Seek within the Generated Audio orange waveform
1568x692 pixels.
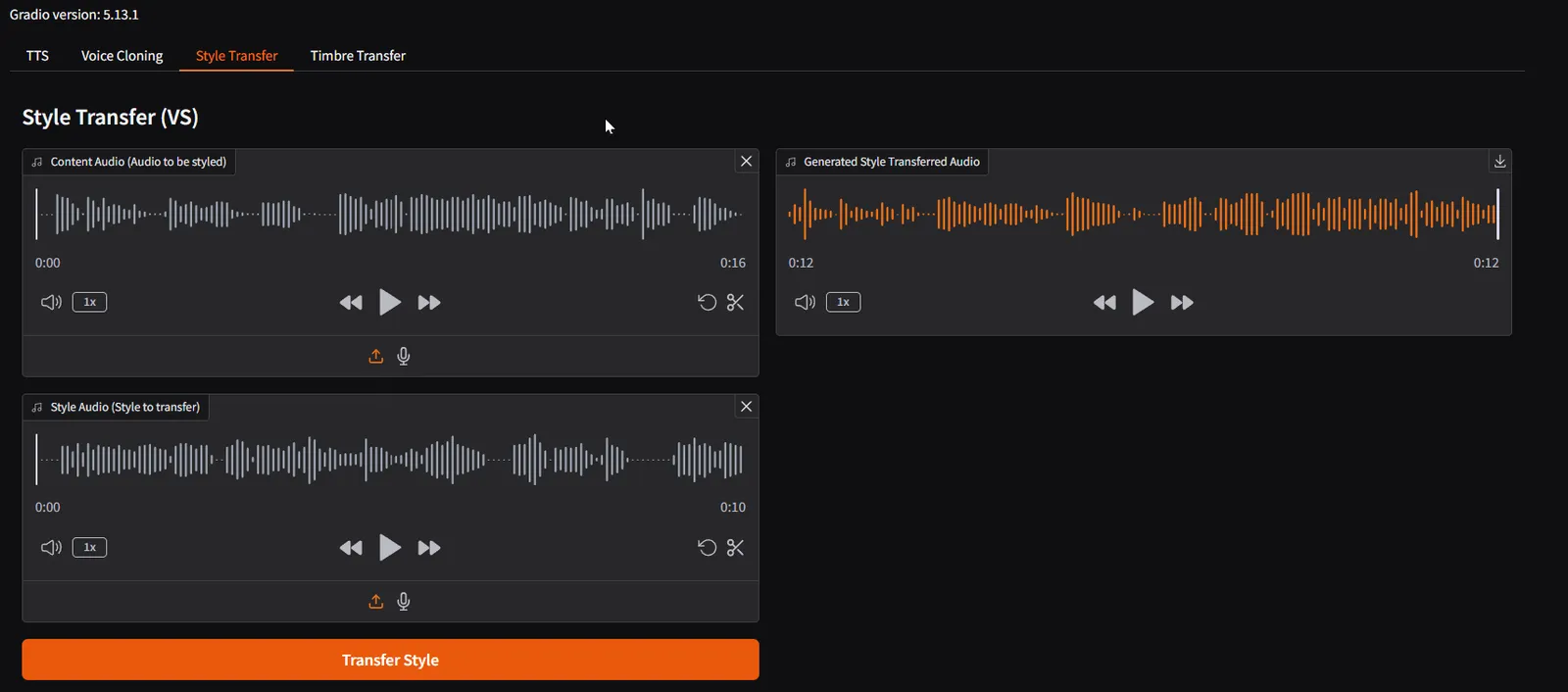[1144, 214]
